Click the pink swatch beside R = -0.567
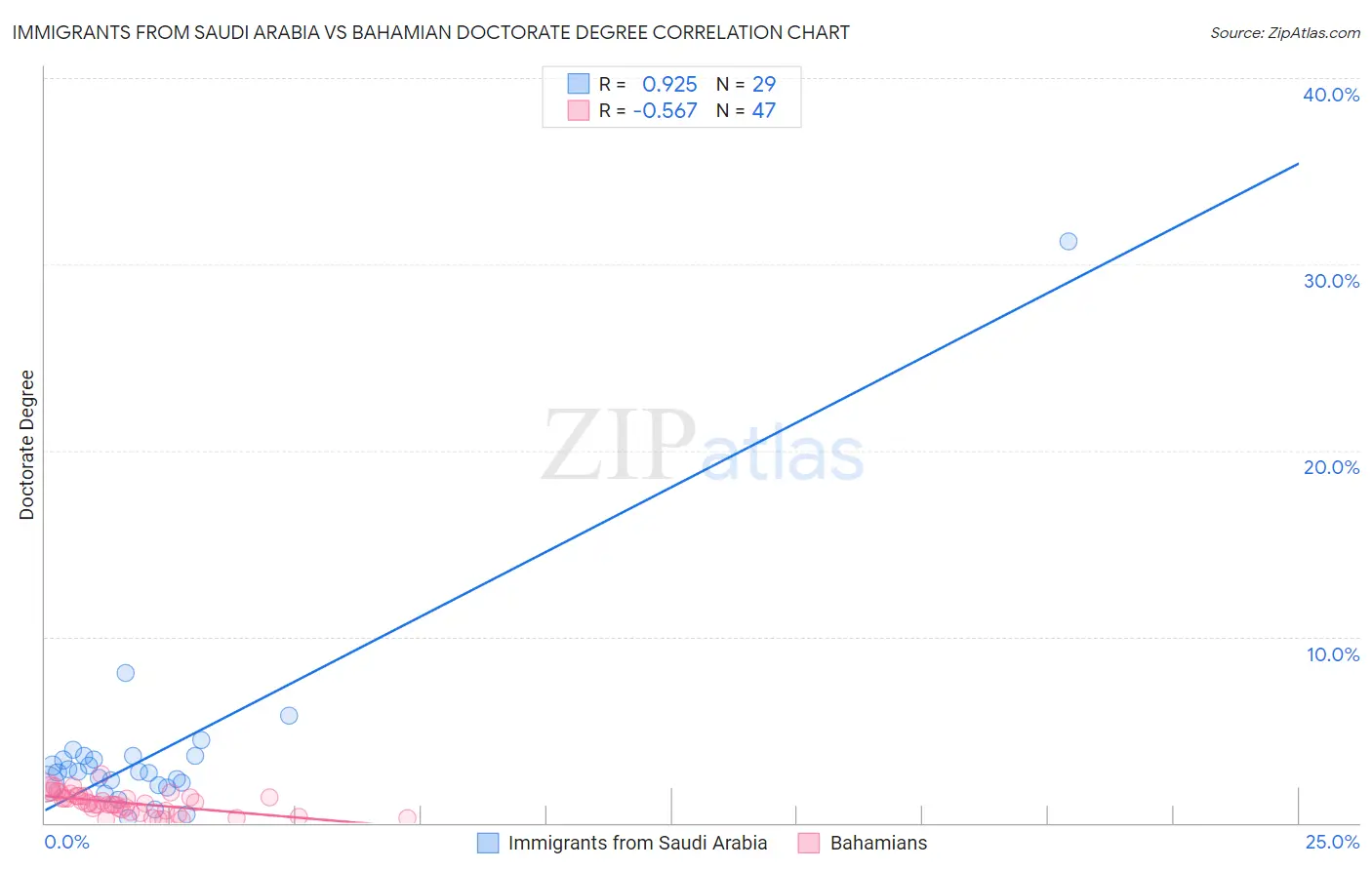This screenshot has height=870, width=1372. click(x=579, y=110)
